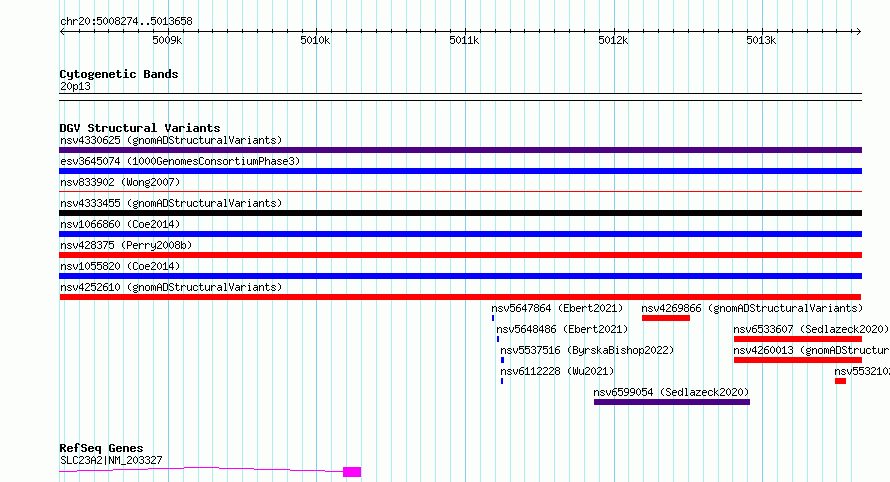Click the red nsv4269866 variant bar
Viewport: 890px width, 482px height.
(x=666, y=318)
